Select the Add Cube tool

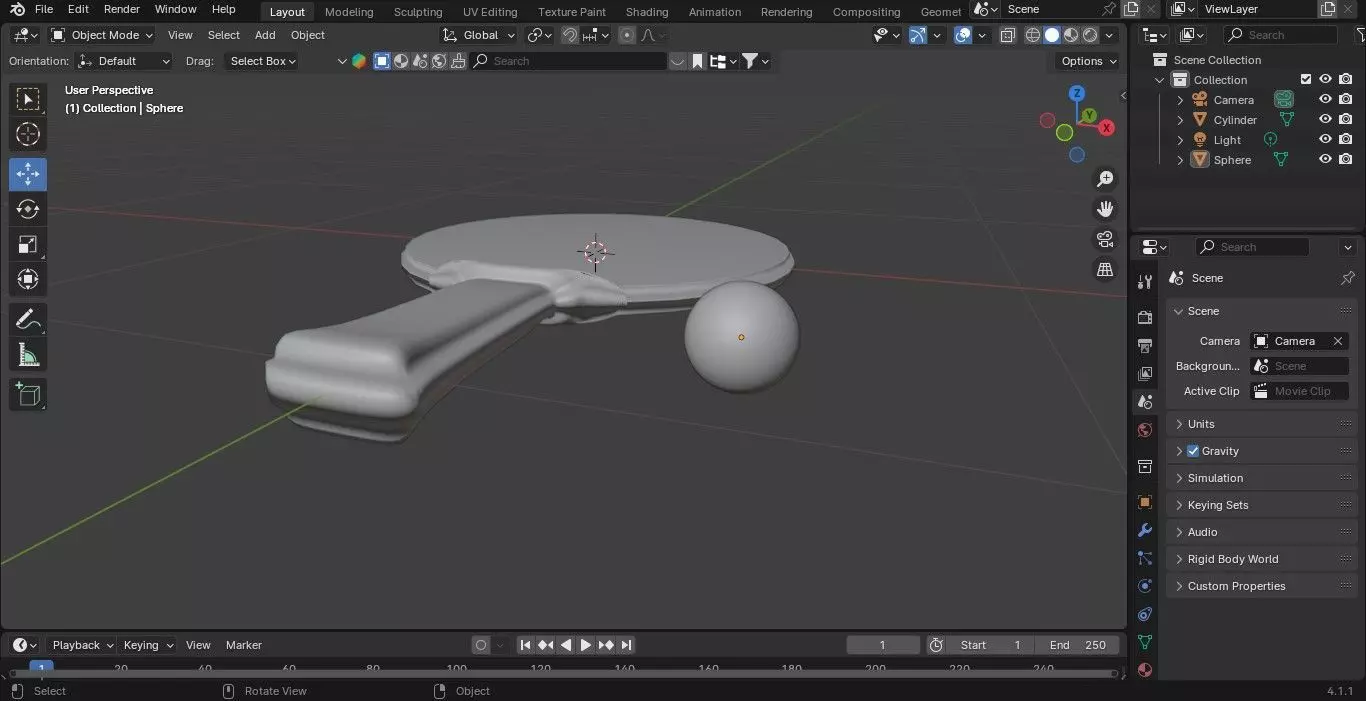point(28,394)
